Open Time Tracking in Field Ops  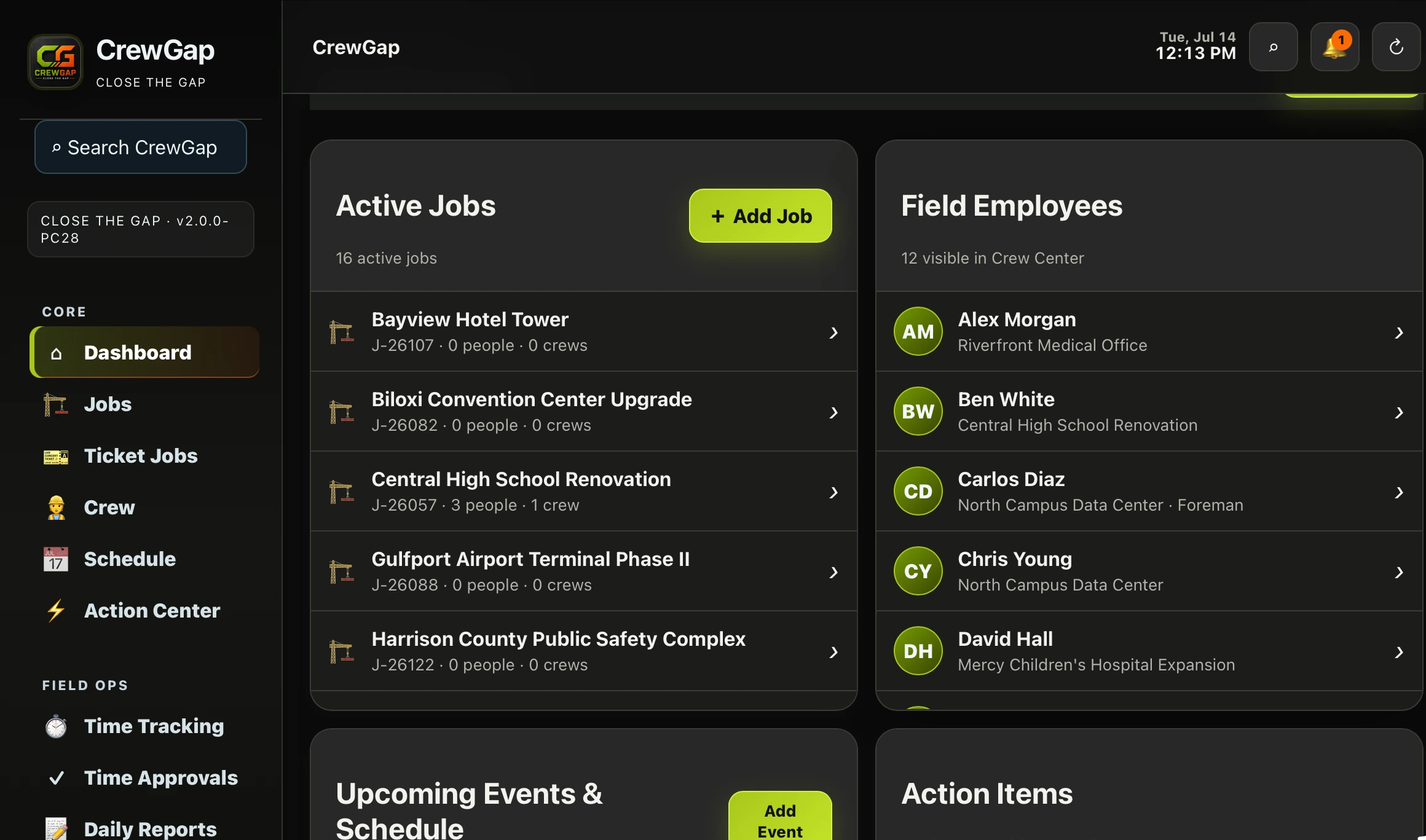click(144, 726)
